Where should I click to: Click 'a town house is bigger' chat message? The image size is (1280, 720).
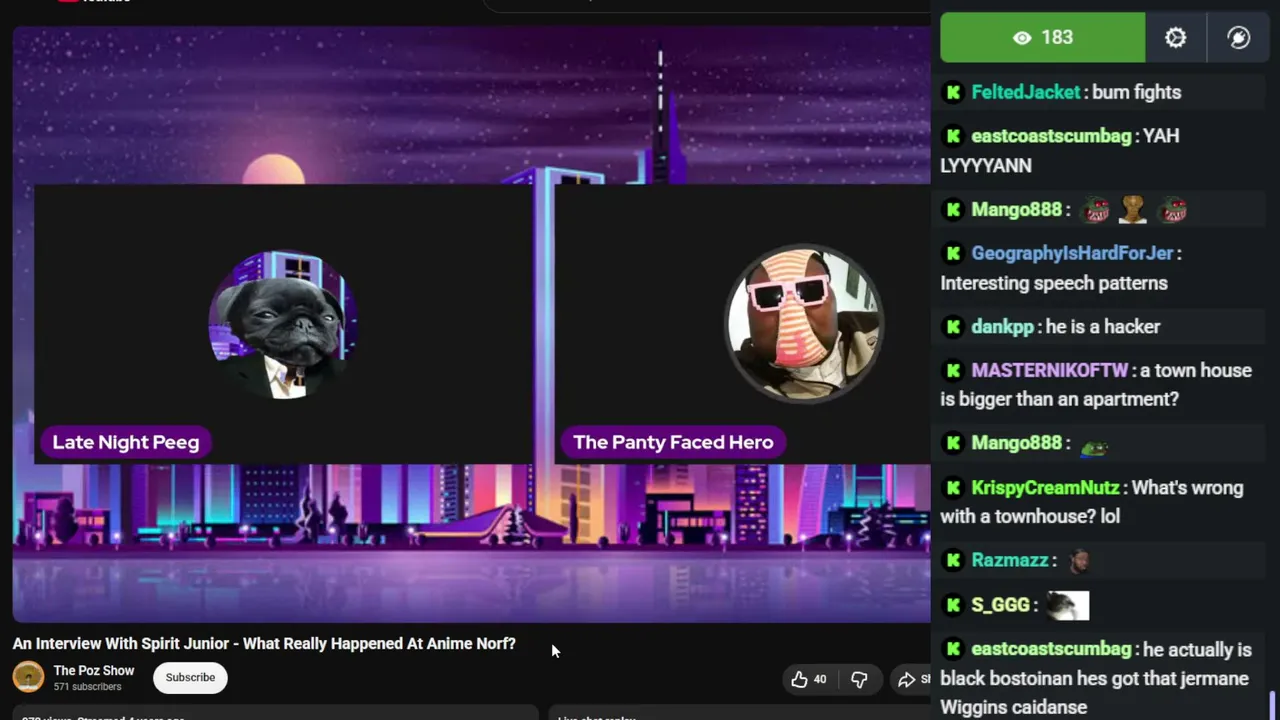[1096, 385]
